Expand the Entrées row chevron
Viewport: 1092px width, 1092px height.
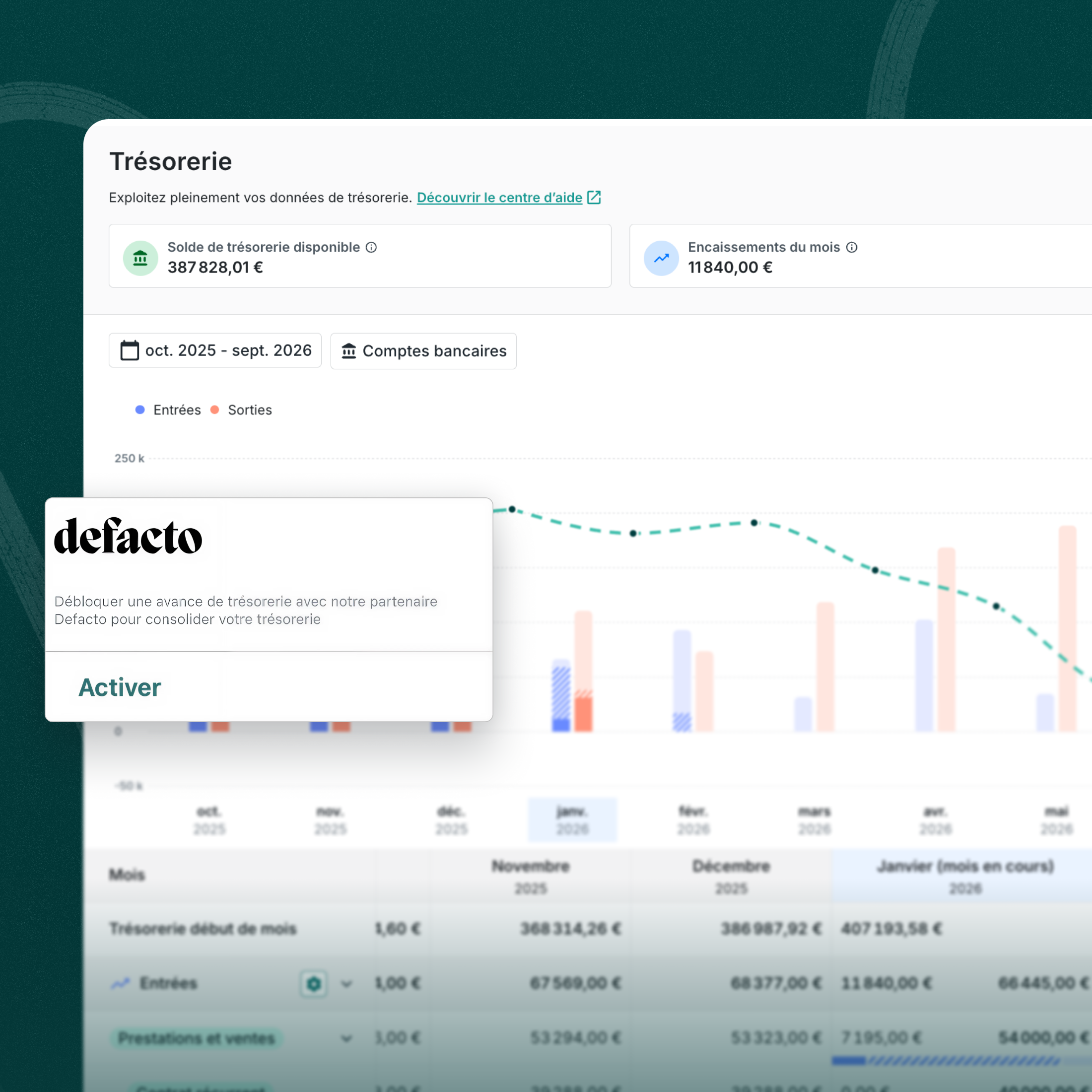pos(347,984)
